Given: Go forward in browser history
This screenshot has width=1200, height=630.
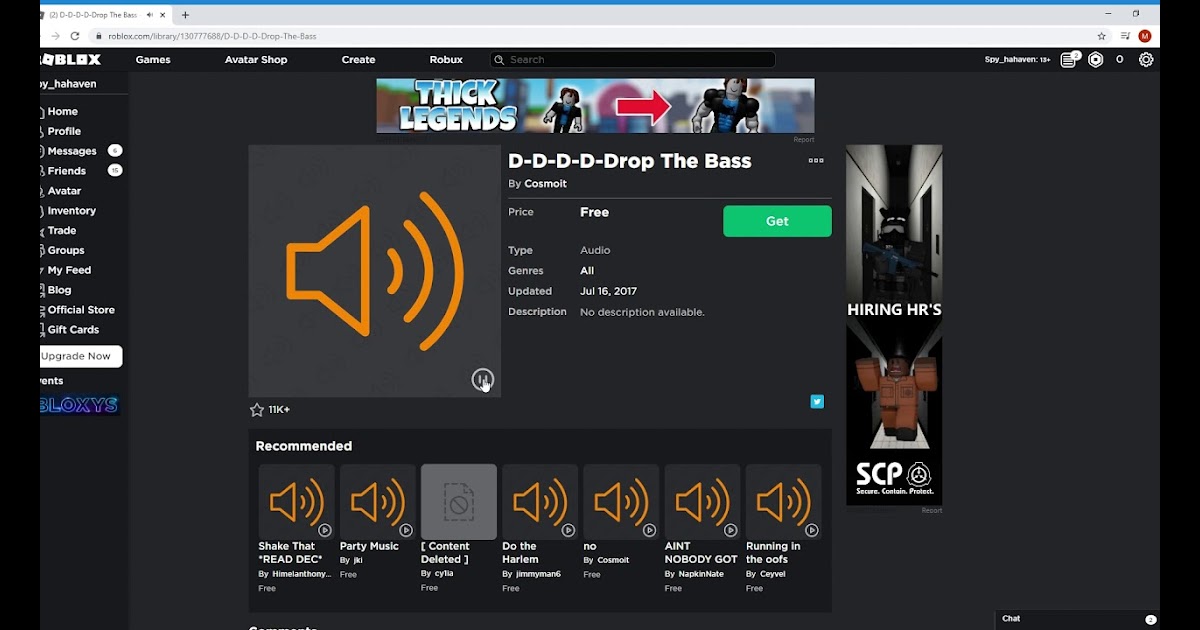Looking at the screenshot, I should [55, 36].
